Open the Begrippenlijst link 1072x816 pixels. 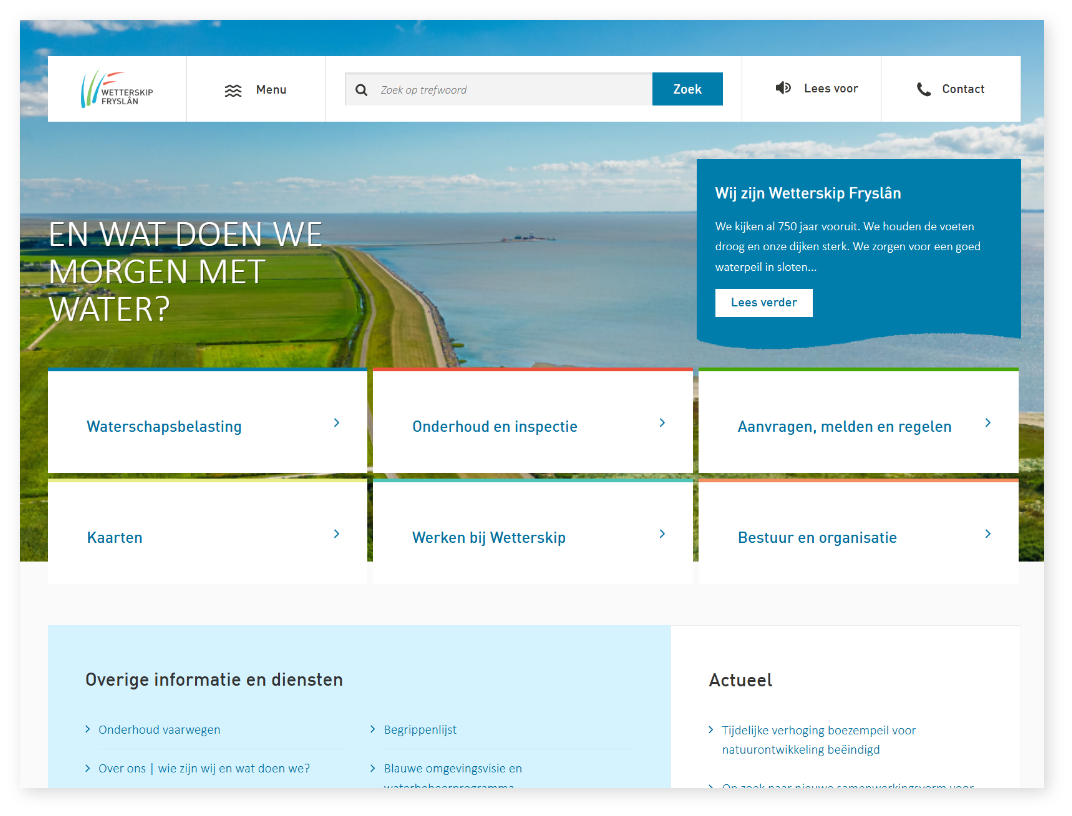coord(420,730)
